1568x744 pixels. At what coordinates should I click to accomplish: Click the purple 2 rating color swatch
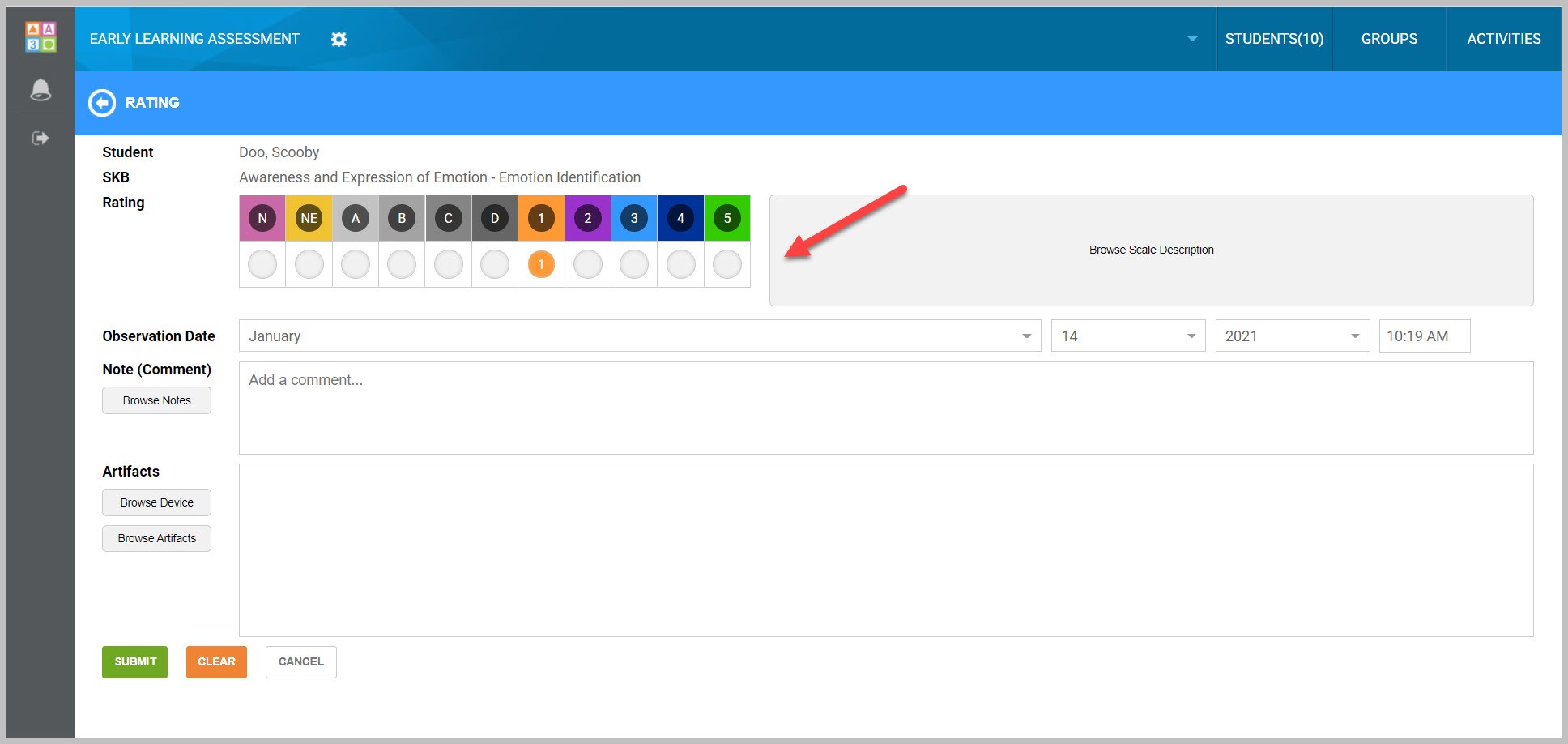(x=587, y=218)
